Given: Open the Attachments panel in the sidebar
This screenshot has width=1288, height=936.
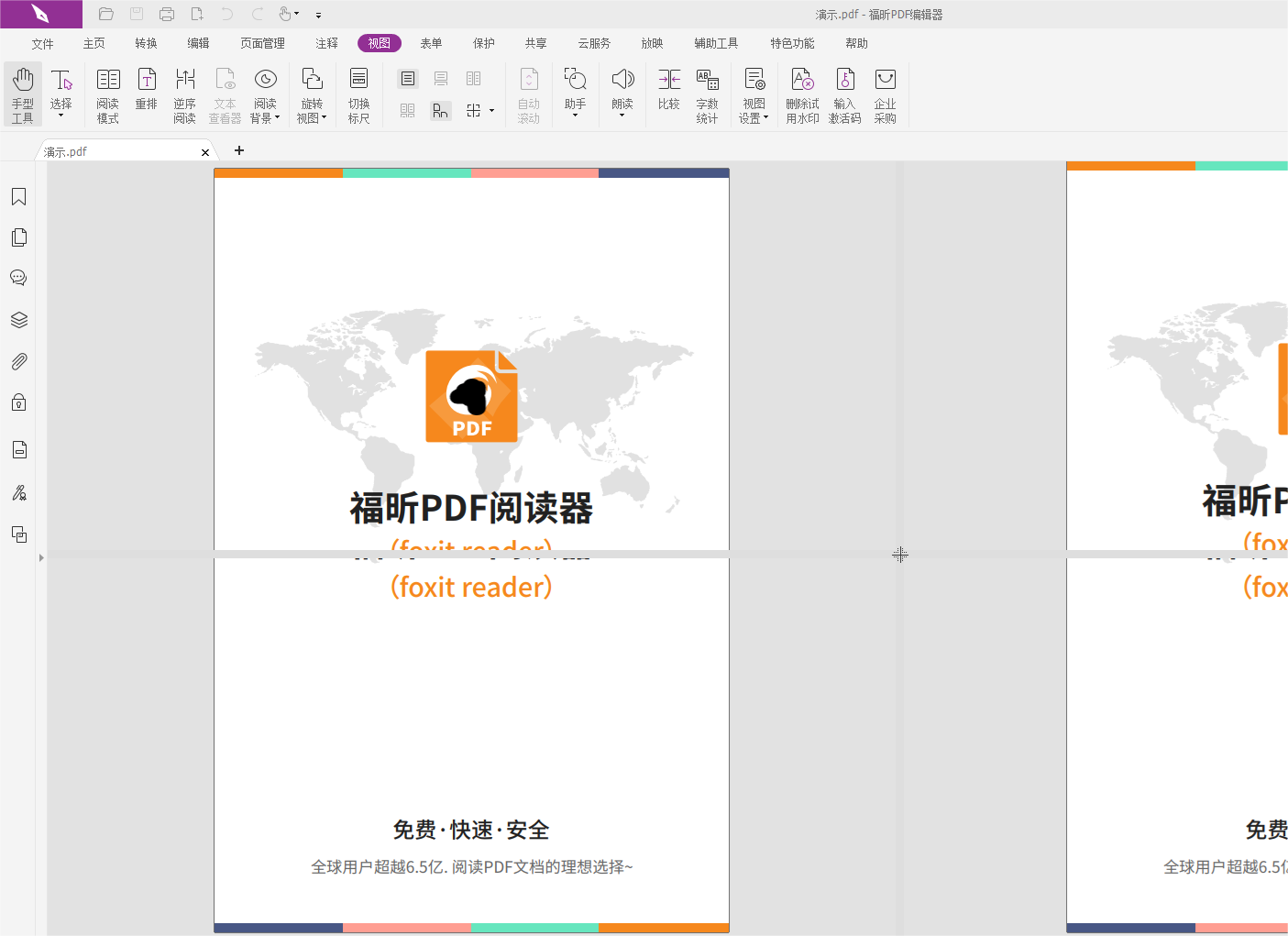Looking at the screenshot, I should [x=18, y=360].
